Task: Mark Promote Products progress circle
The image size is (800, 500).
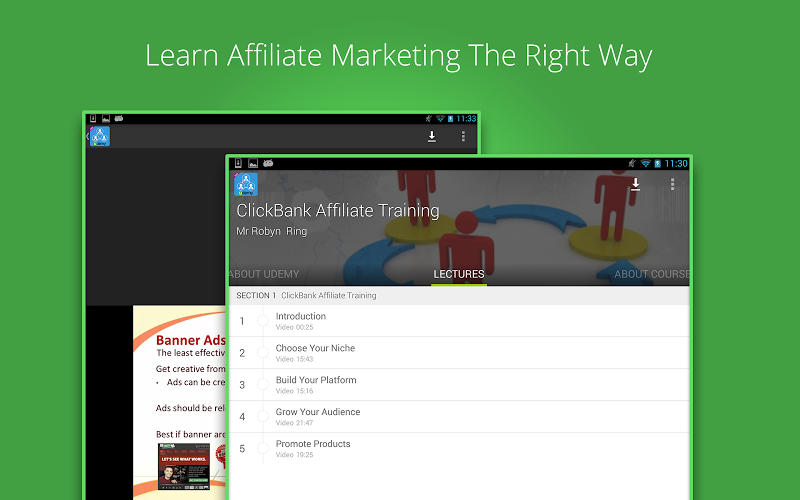Action: pyautogui.click(x=263, y=448)
